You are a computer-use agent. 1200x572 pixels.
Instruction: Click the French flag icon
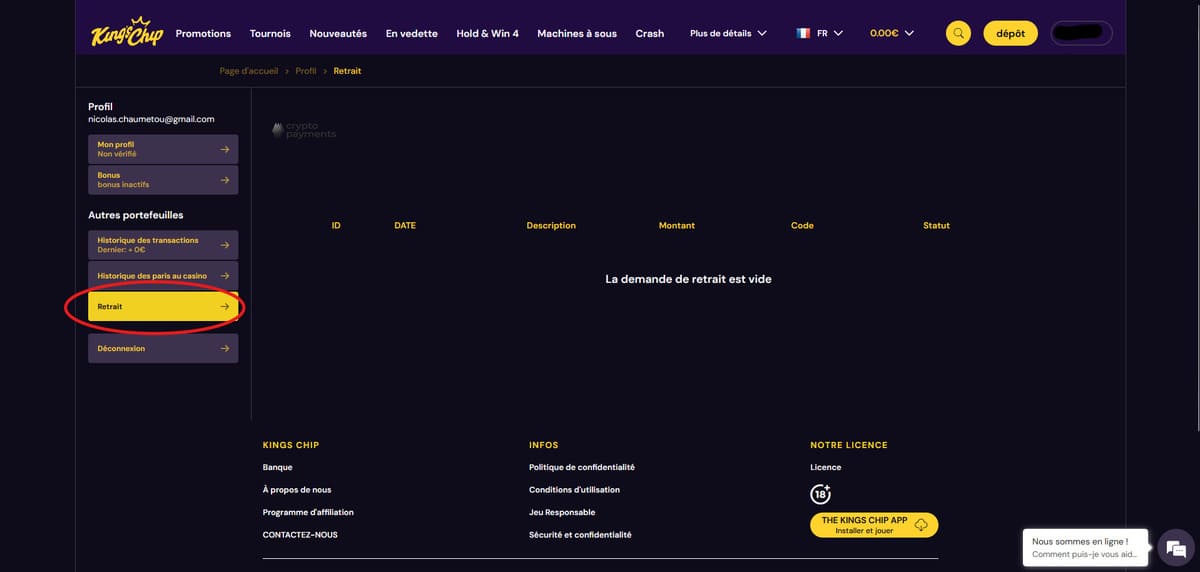coord(803,33)
